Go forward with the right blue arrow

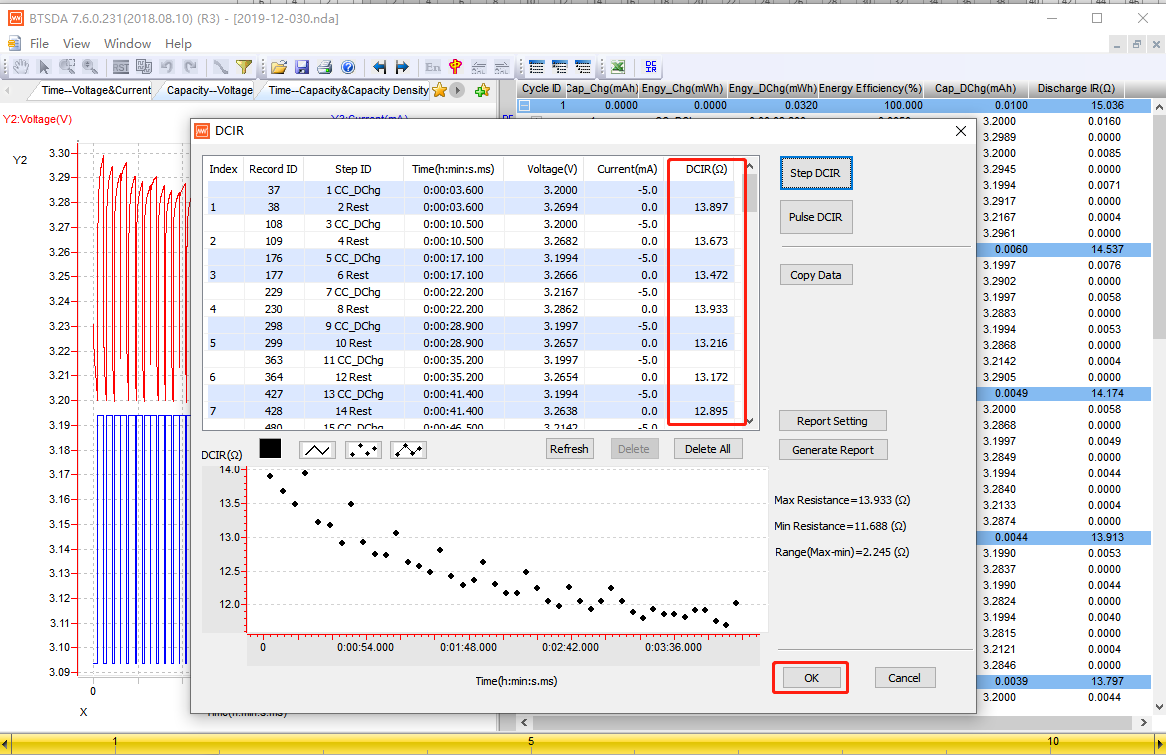tap(402, 67)
